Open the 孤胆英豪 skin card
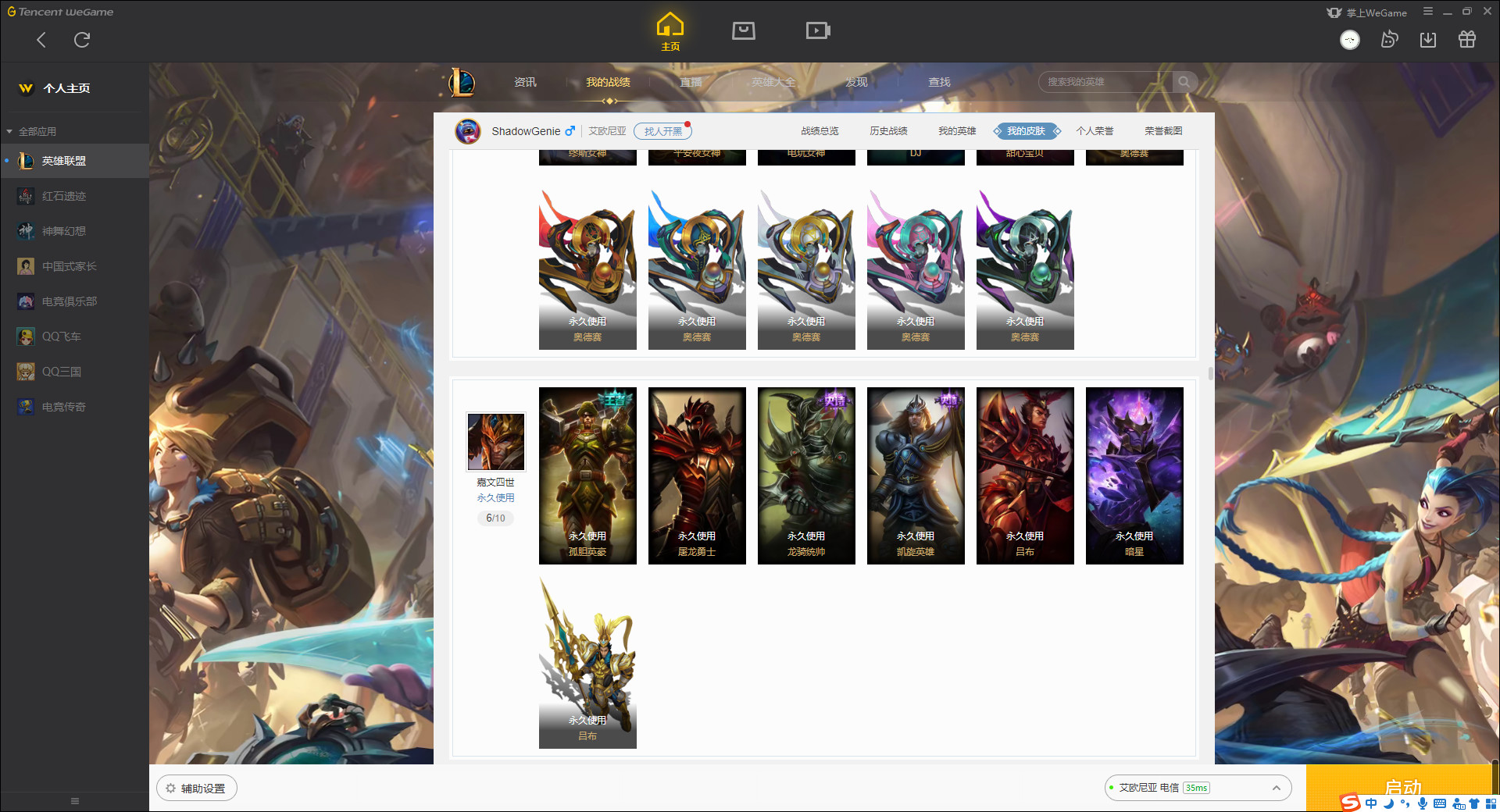This screenshot has height=812, width=1500. [587, 475]
